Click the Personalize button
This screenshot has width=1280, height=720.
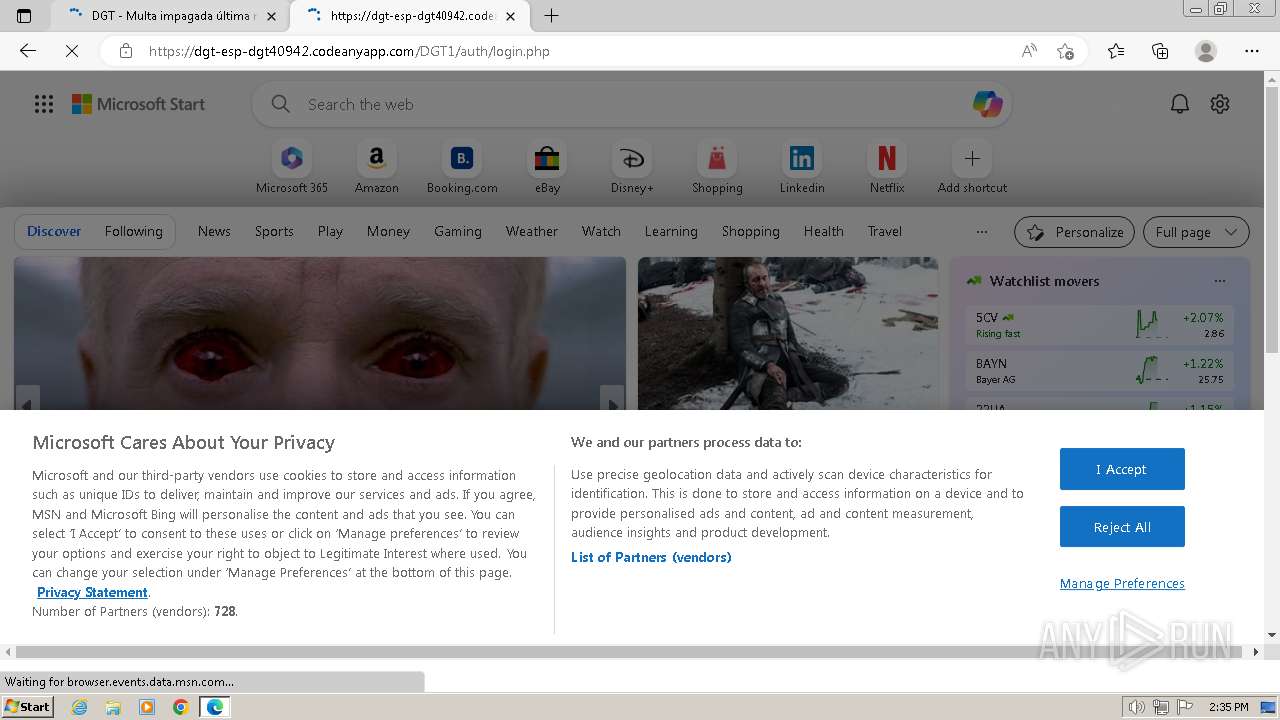[x=1074, y=232]
